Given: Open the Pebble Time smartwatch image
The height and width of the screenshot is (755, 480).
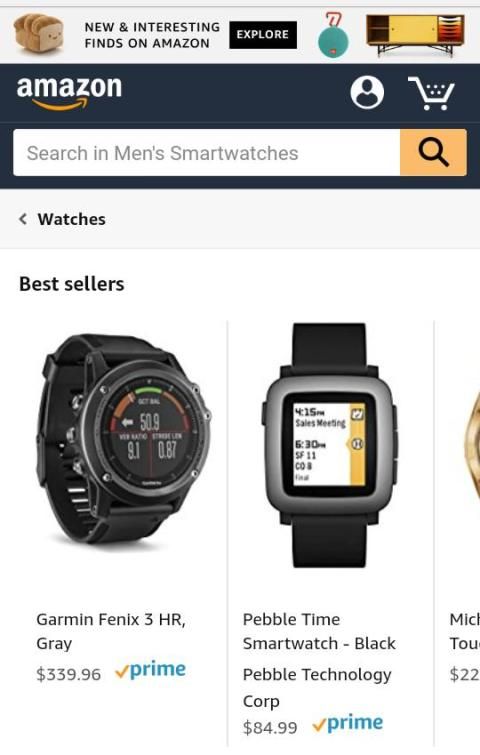Looking at the screenshot, I should pos(330,445).
